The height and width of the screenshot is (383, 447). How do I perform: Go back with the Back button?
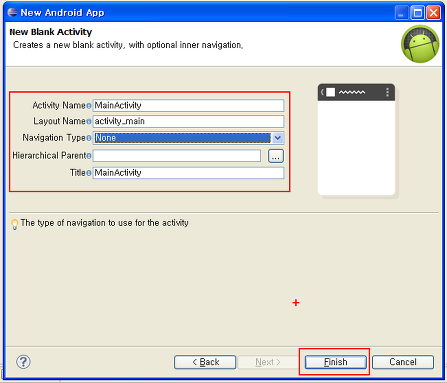[205, 362]
